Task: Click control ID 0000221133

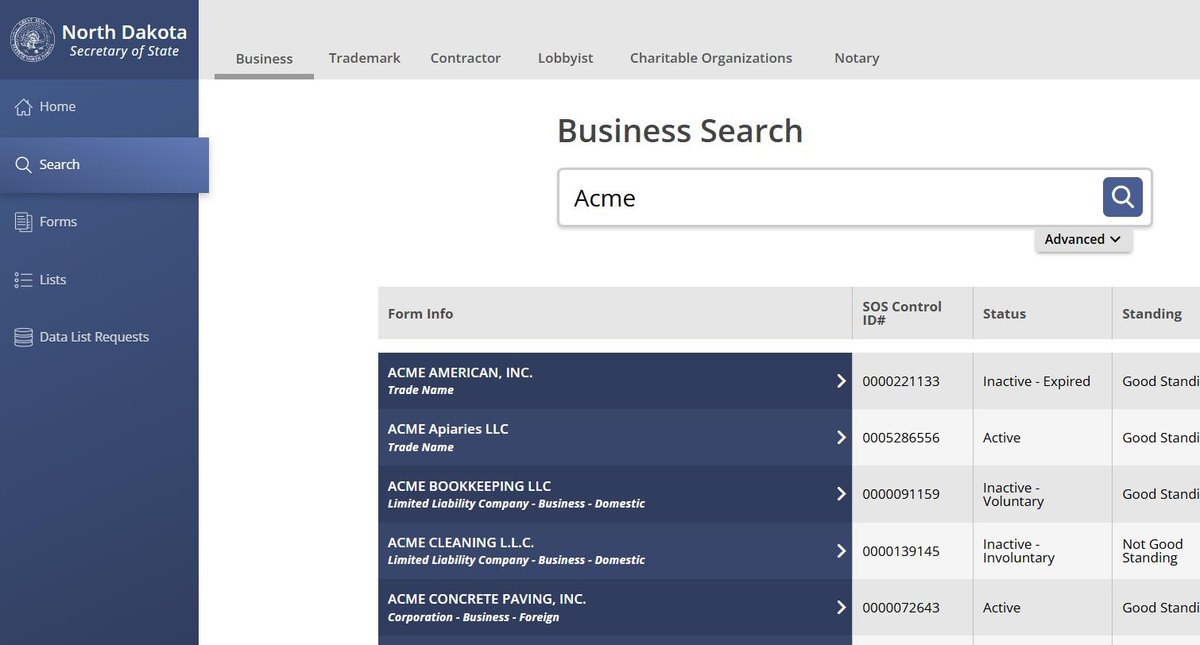Action: pyautogui.click(x=901, y=381)
